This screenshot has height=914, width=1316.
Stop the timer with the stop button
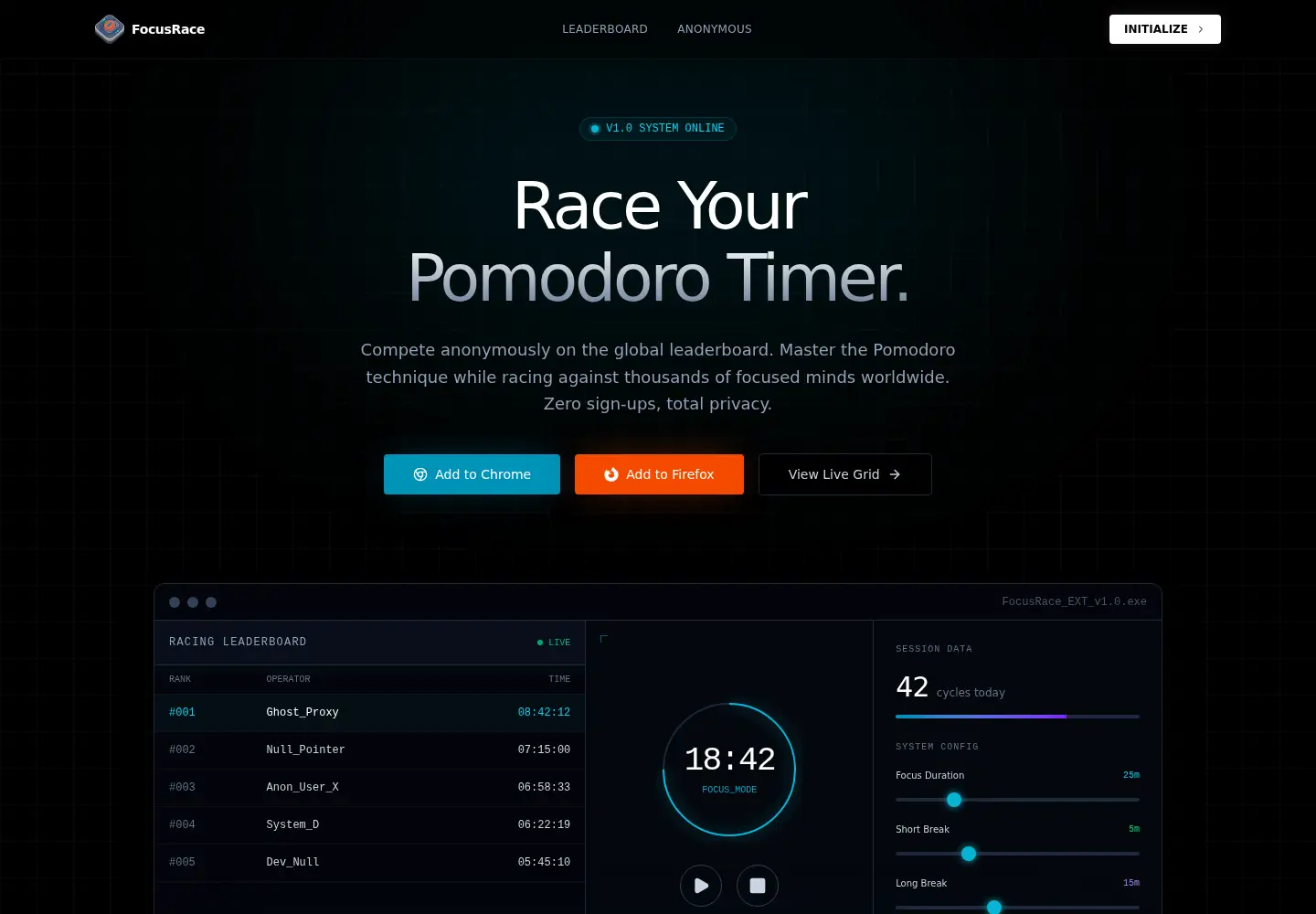click(x=758, y=886)
